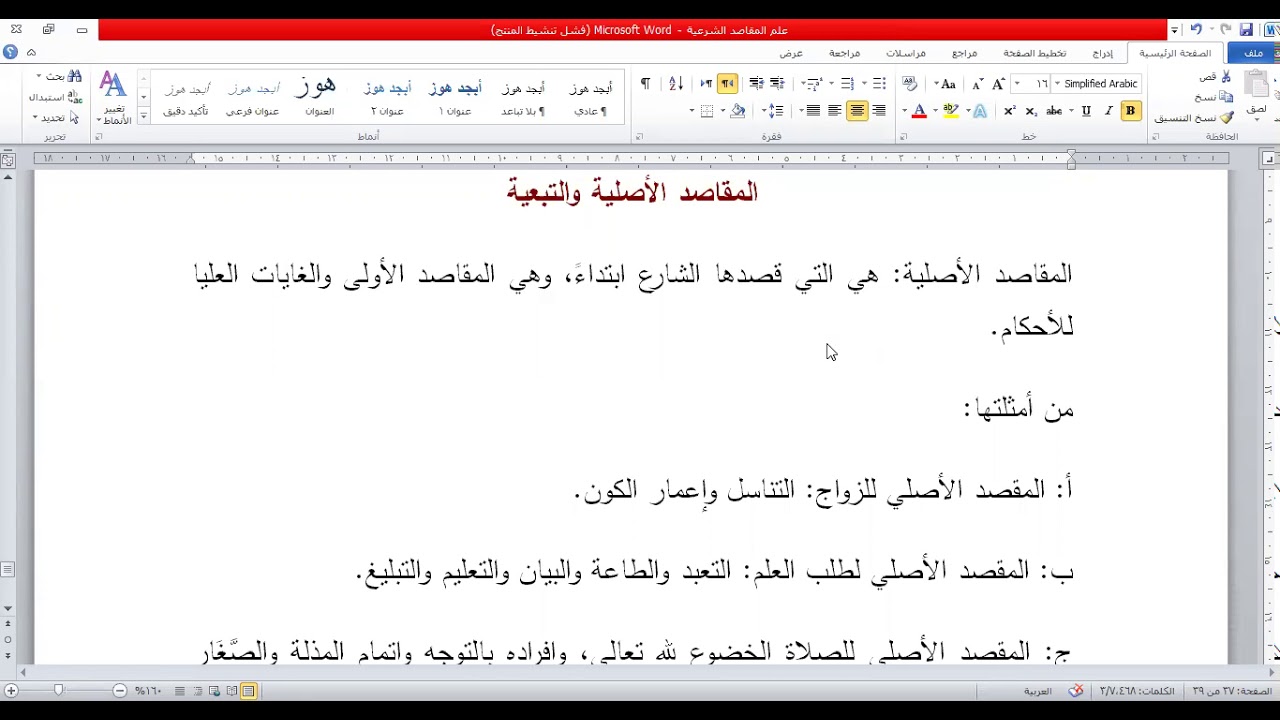The width and height of the screenshot is (1280, 720).
Task: Click the multilevel list icon
Action: (814, 84)
